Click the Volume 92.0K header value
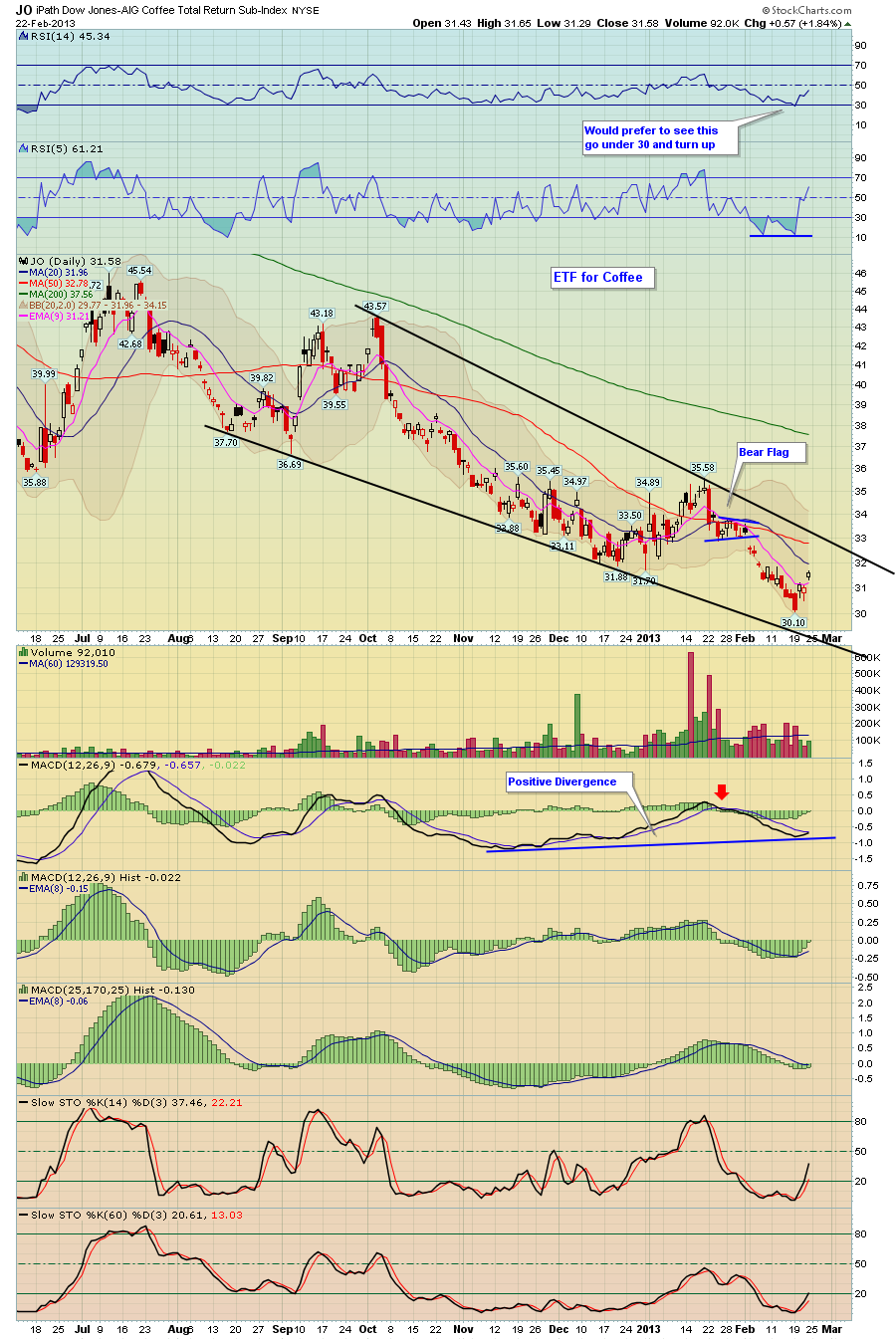Screen dimensions: 896x1340 tap(701, 23)
